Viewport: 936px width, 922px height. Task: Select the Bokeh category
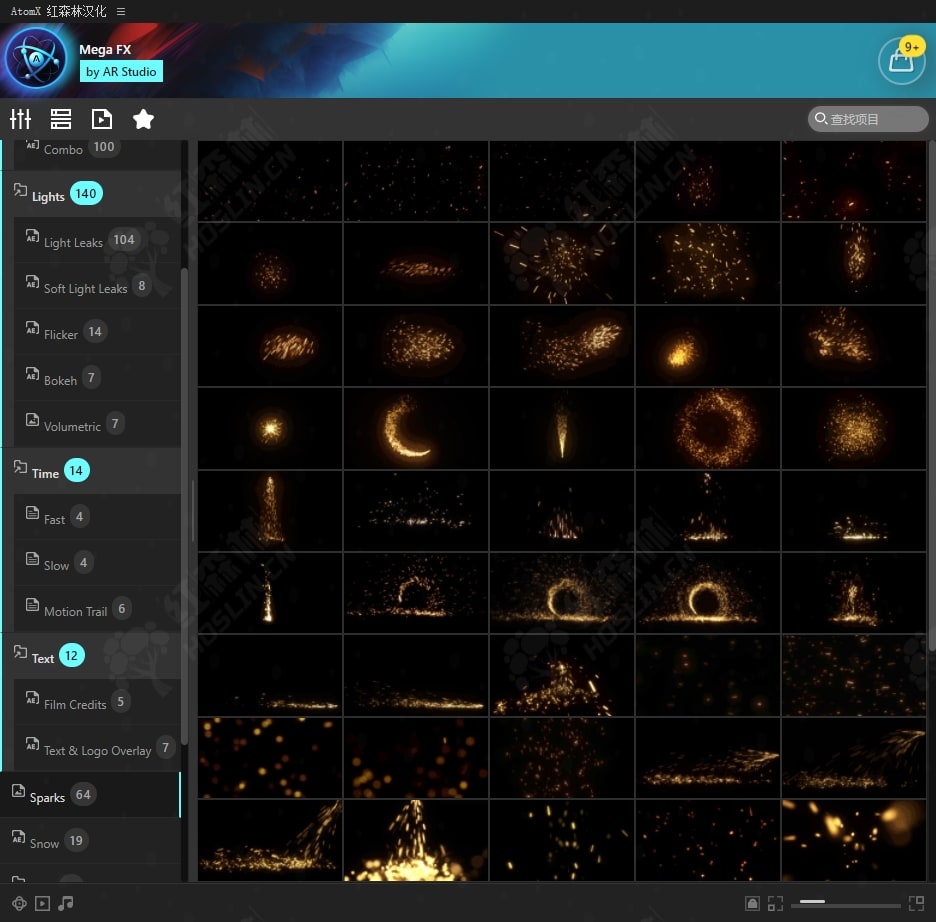coord(97,378)
